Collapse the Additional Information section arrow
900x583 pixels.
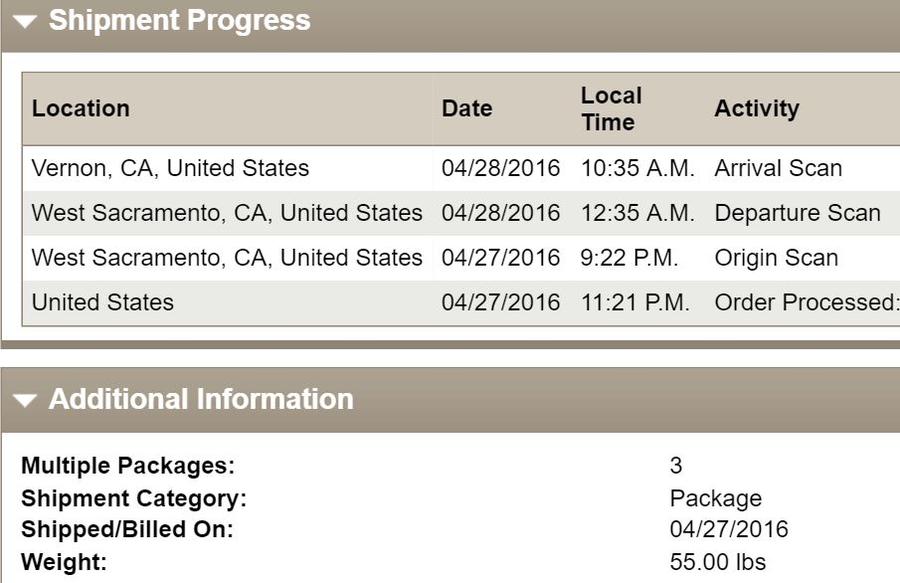(x=26, y=401)
